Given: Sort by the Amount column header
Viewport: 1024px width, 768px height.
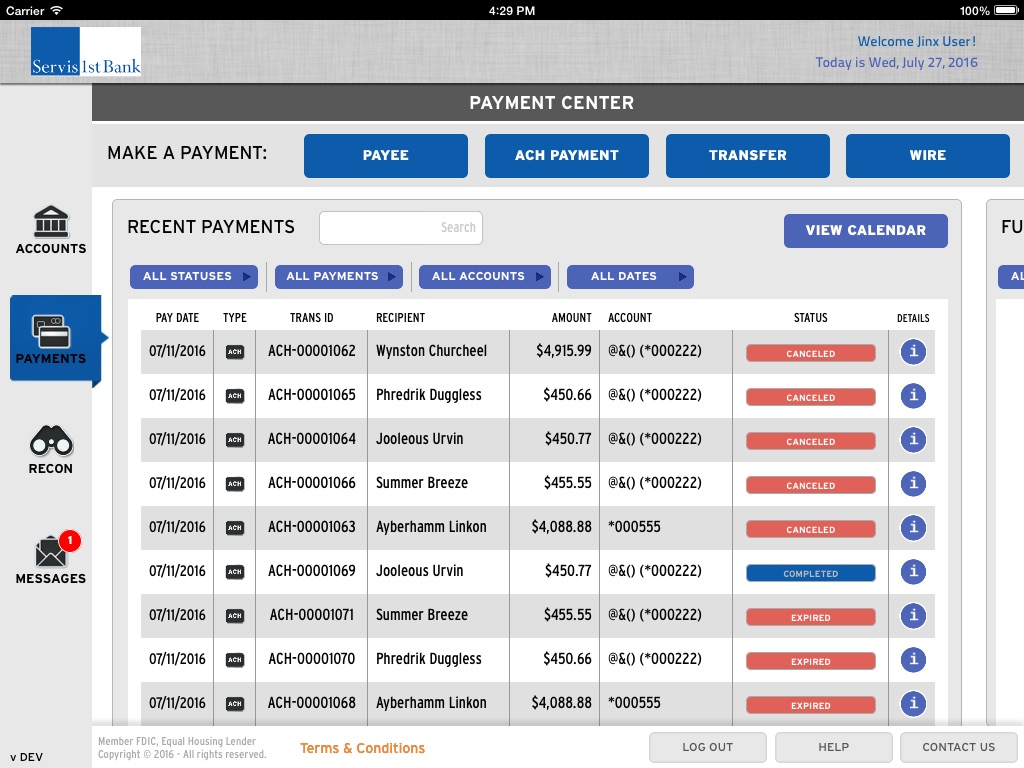Looking at the screenshot, I should pos(571,318).
